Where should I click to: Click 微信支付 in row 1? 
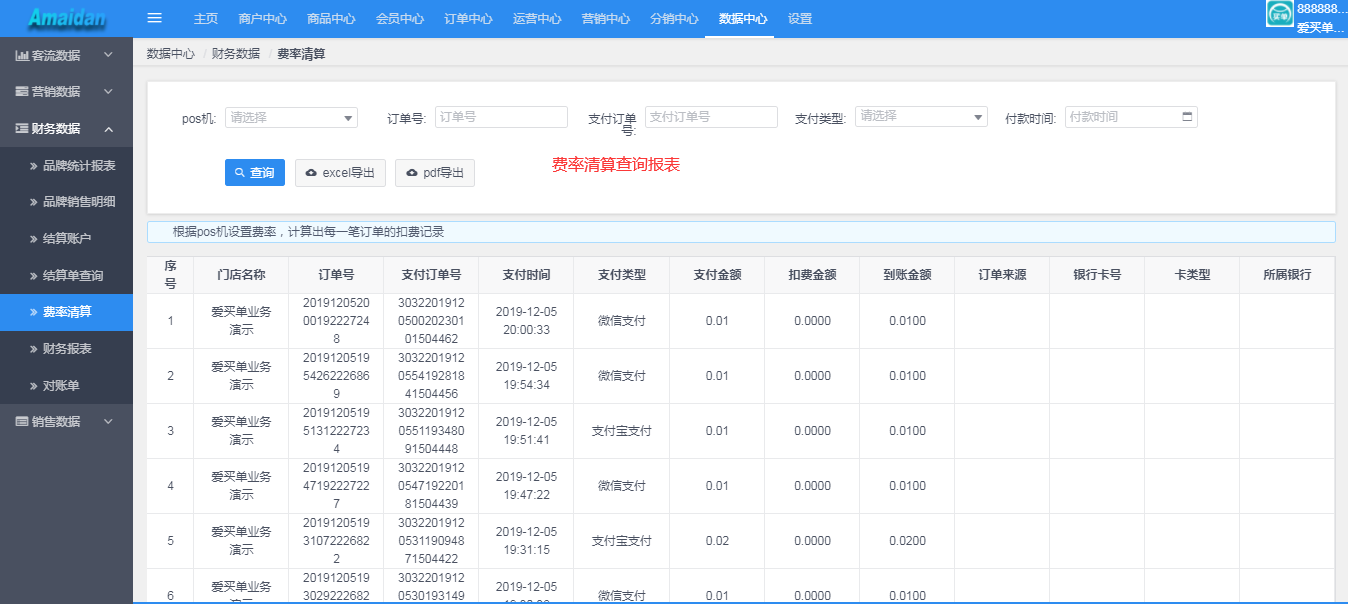click(622, 321)
